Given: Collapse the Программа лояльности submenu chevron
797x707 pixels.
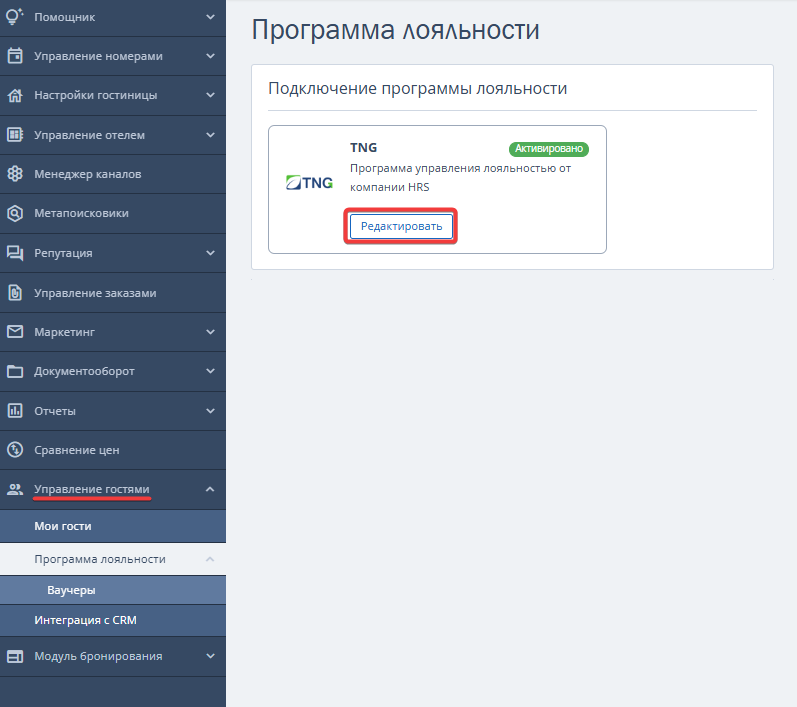Looking at the screenshot, I should [x=210, y=559].
